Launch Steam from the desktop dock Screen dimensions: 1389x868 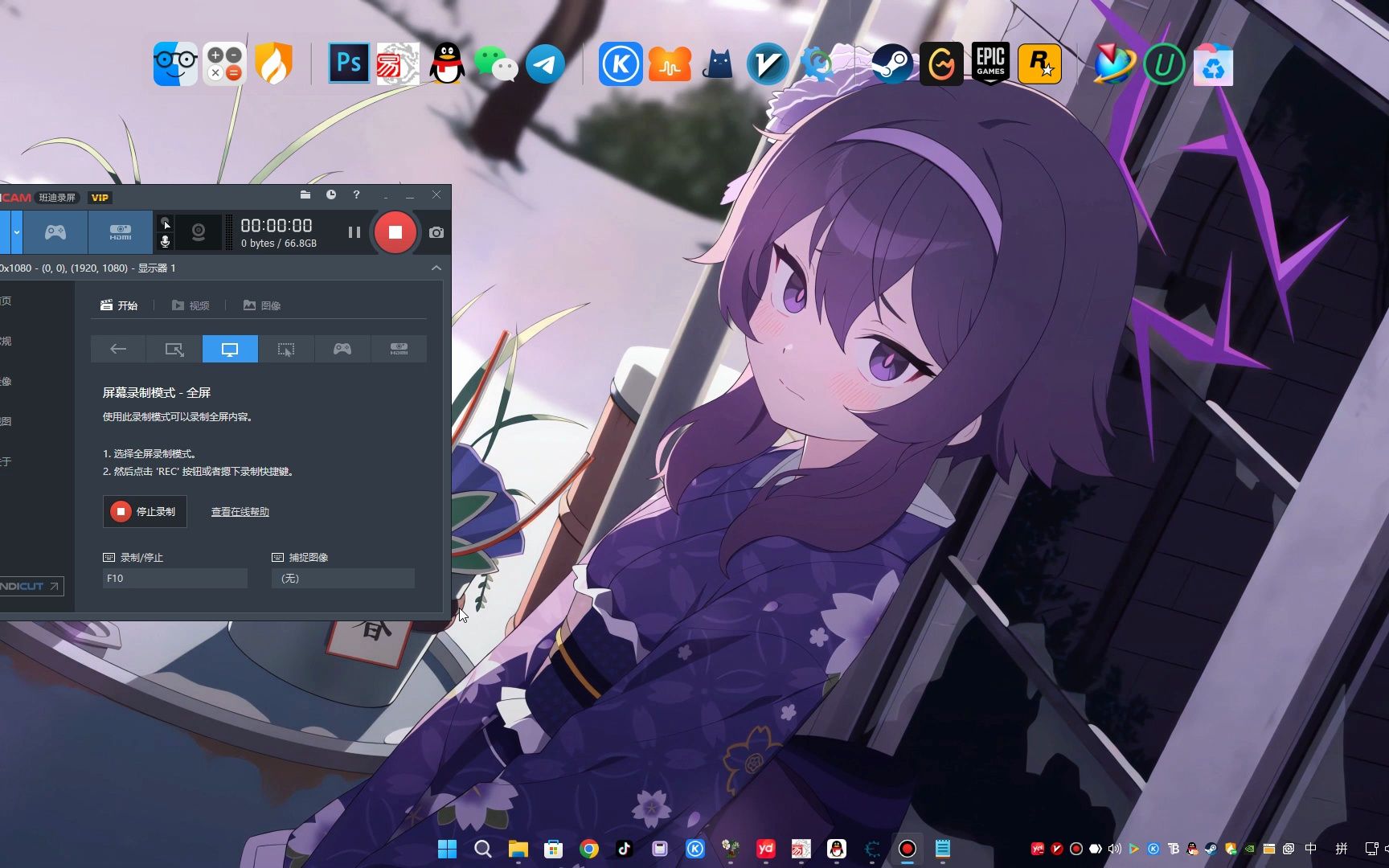click(x=891, y=64)
